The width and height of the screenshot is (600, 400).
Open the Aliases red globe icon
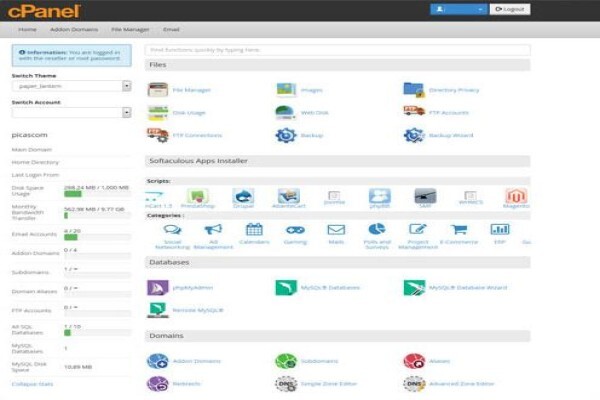414,361
